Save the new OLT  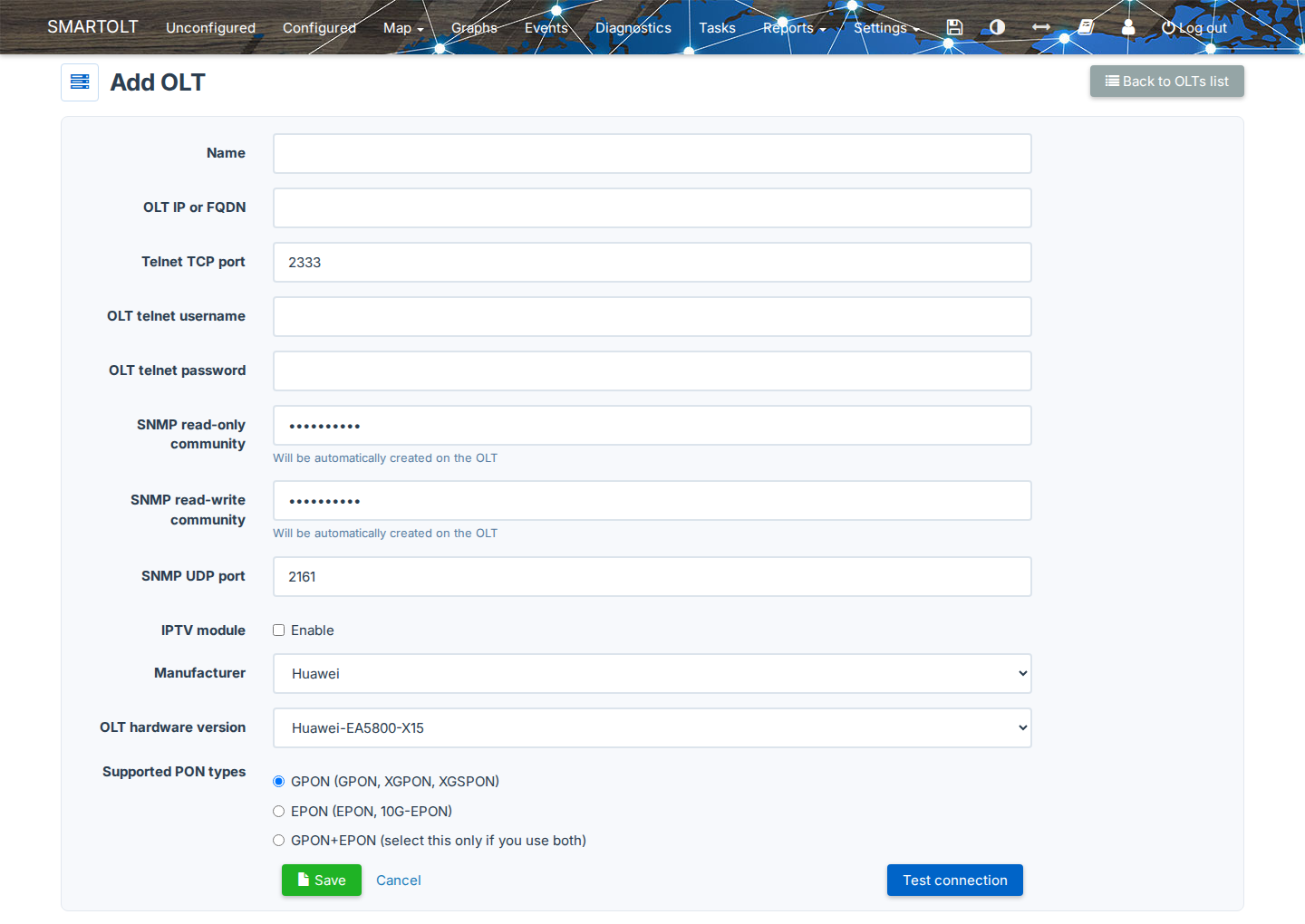click(322, 881)
